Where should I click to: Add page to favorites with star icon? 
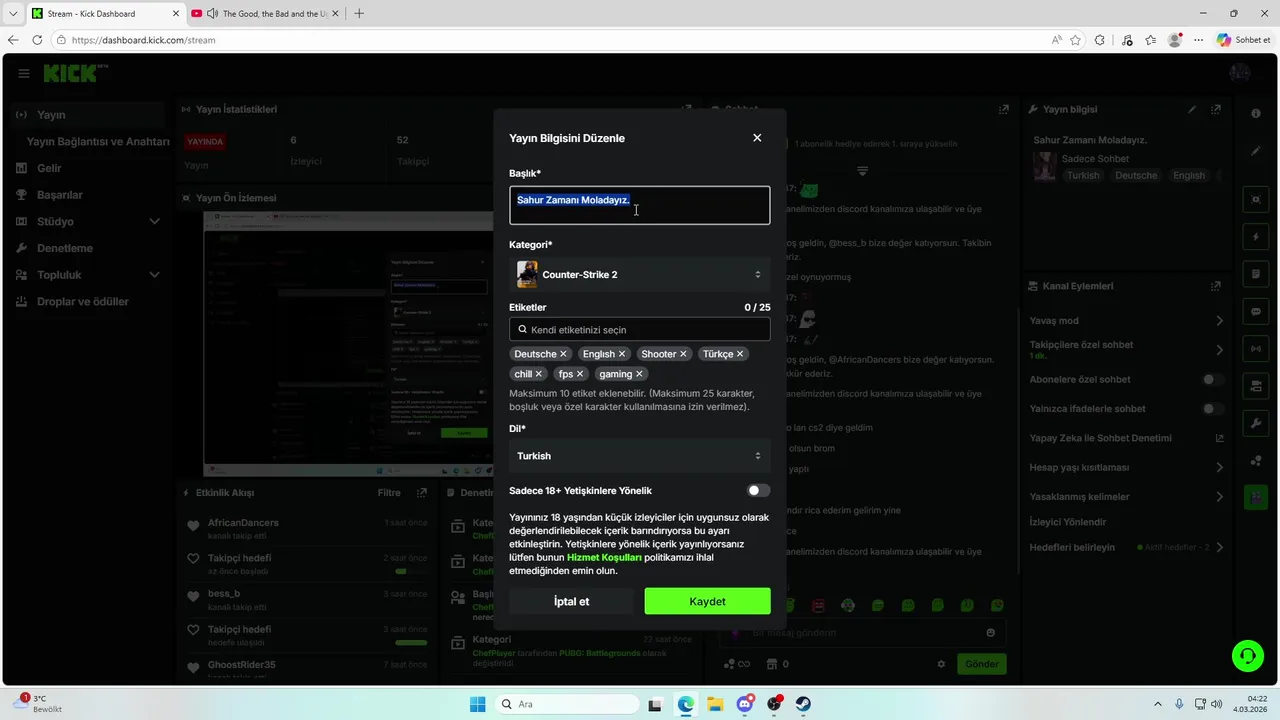[1076, 40]
